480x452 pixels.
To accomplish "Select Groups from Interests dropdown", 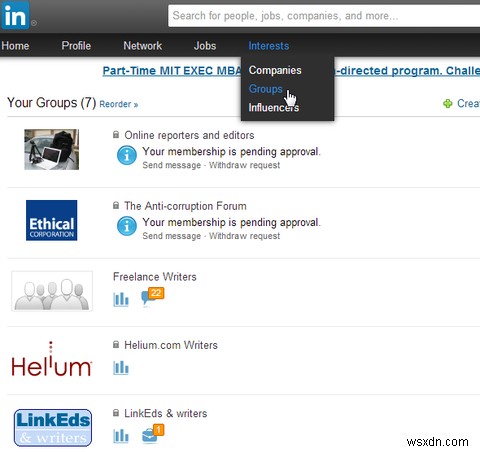I will 266,89.
